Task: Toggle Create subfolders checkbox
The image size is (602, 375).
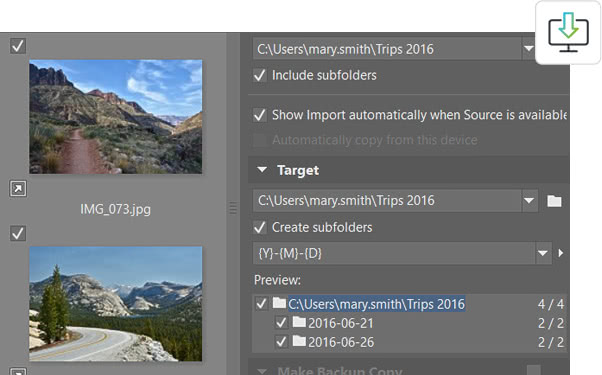Action: click(260, 227)
